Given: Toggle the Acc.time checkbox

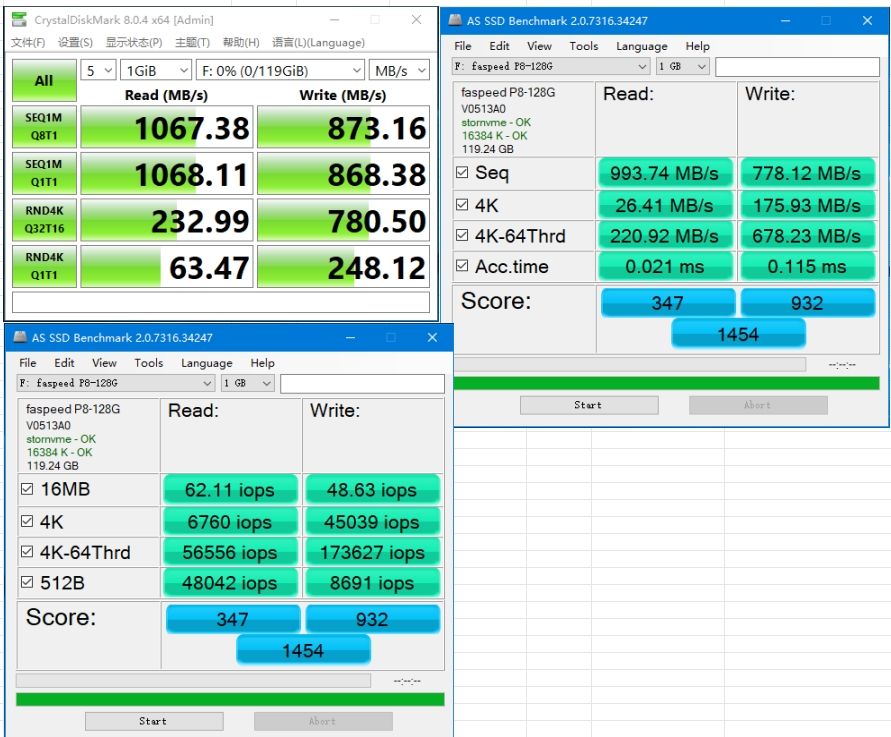Looking at the screenshot, I should pyautogui.click(x=462, y=267).
